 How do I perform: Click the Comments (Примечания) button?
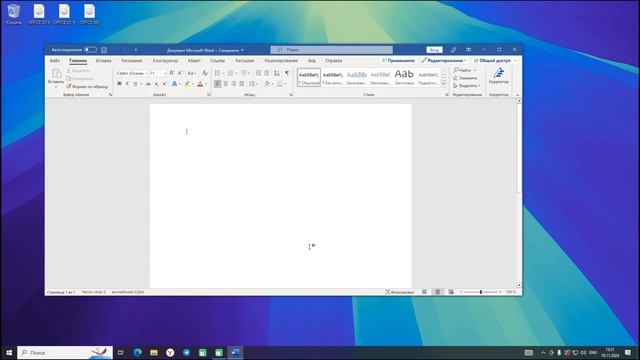pos(398,60)
